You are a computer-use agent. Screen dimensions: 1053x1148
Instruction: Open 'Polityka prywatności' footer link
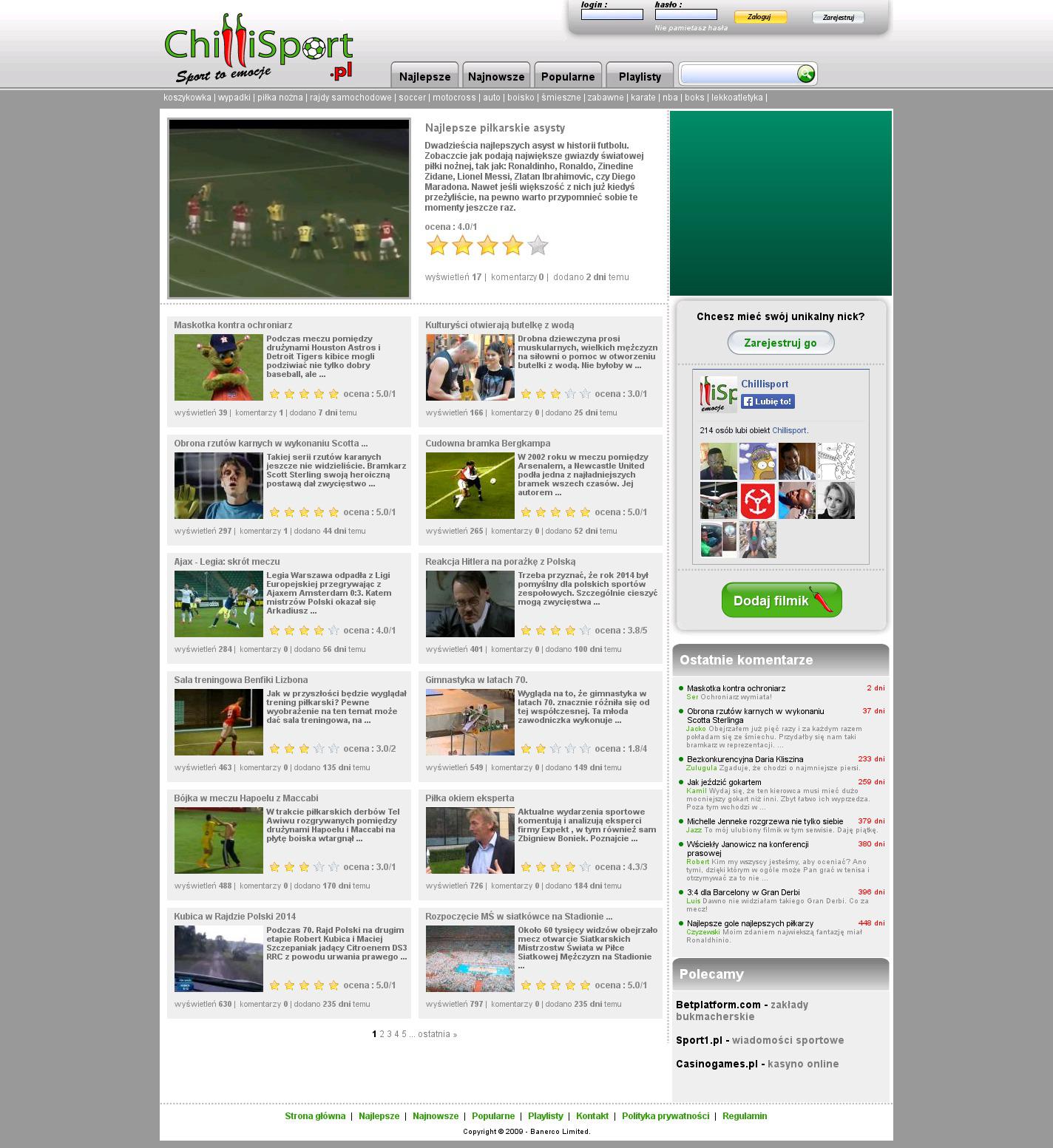tap(665, 1116)
